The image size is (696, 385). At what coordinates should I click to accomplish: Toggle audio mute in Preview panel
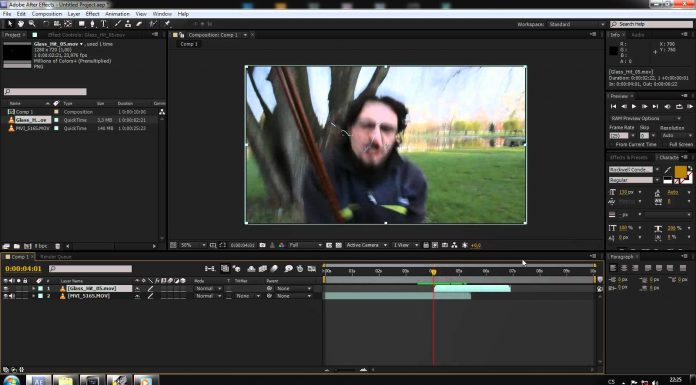[667, 107]
